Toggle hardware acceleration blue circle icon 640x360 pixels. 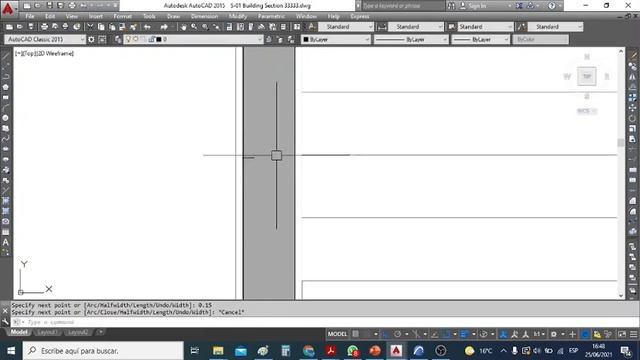[x=585, y=334]
